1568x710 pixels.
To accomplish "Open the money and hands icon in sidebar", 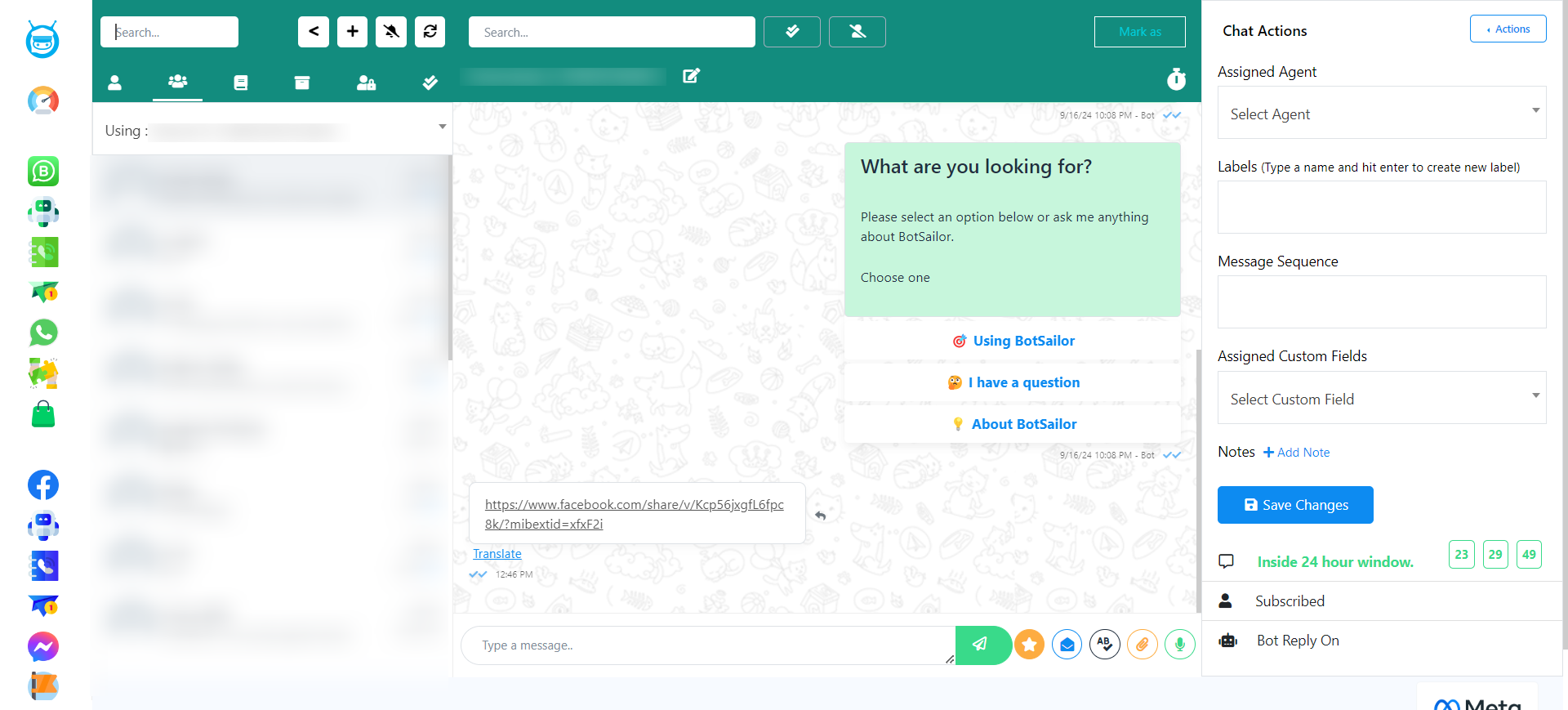I will point(43,373).
